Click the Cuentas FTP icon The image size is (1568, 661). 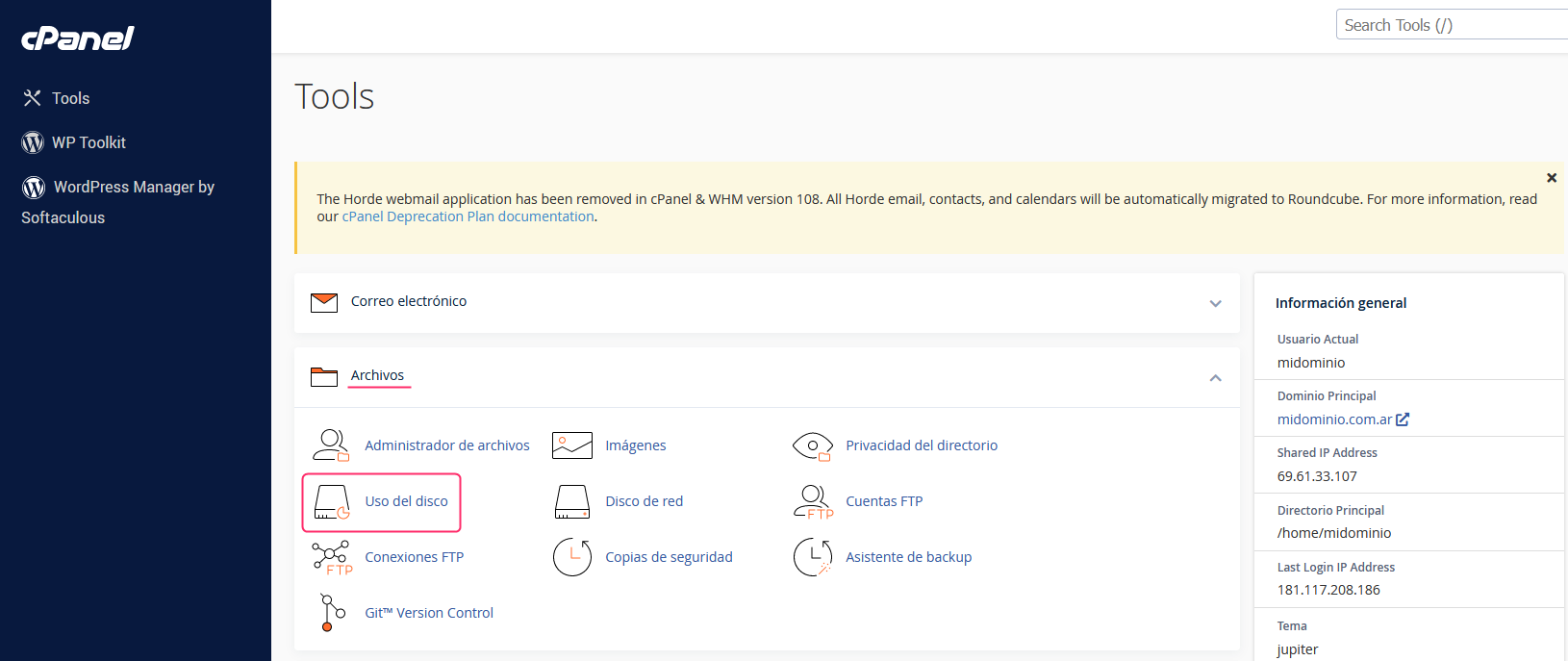point(812,501)
